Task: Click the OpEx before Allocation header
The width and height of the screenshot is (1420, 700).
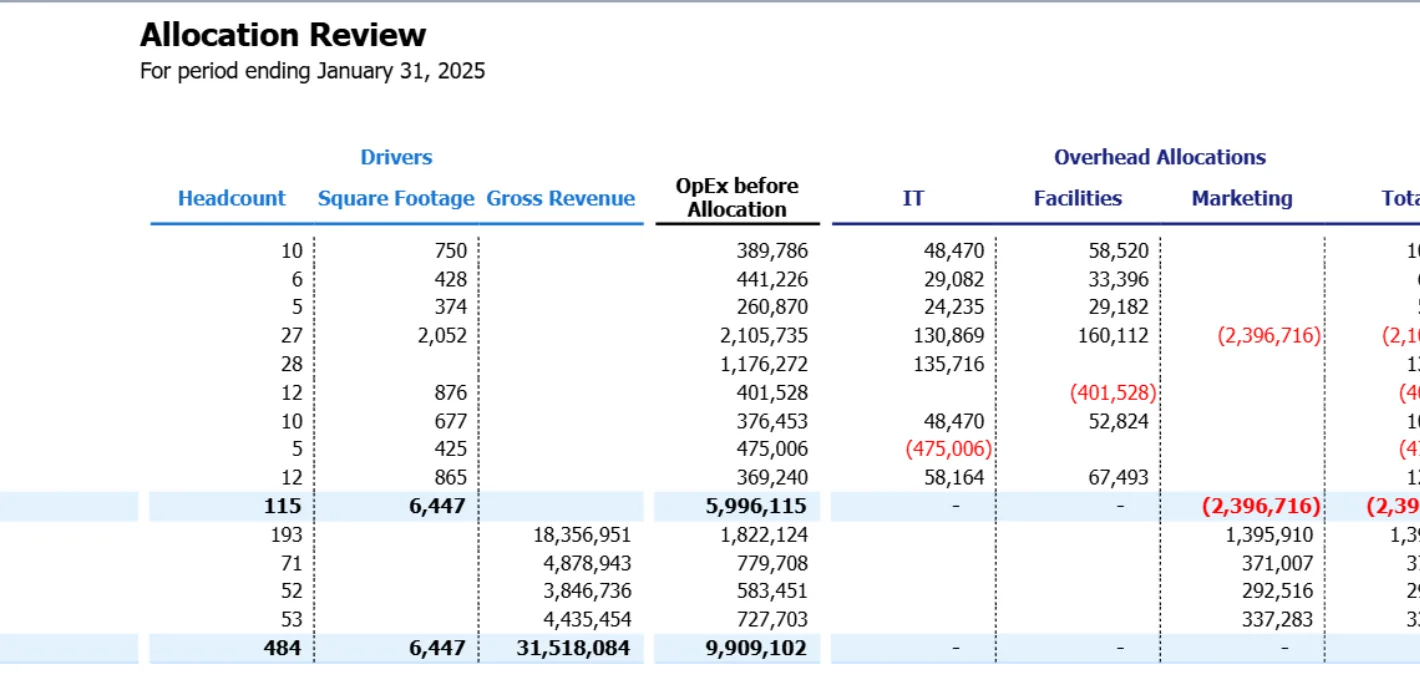Action: (737, 198)
